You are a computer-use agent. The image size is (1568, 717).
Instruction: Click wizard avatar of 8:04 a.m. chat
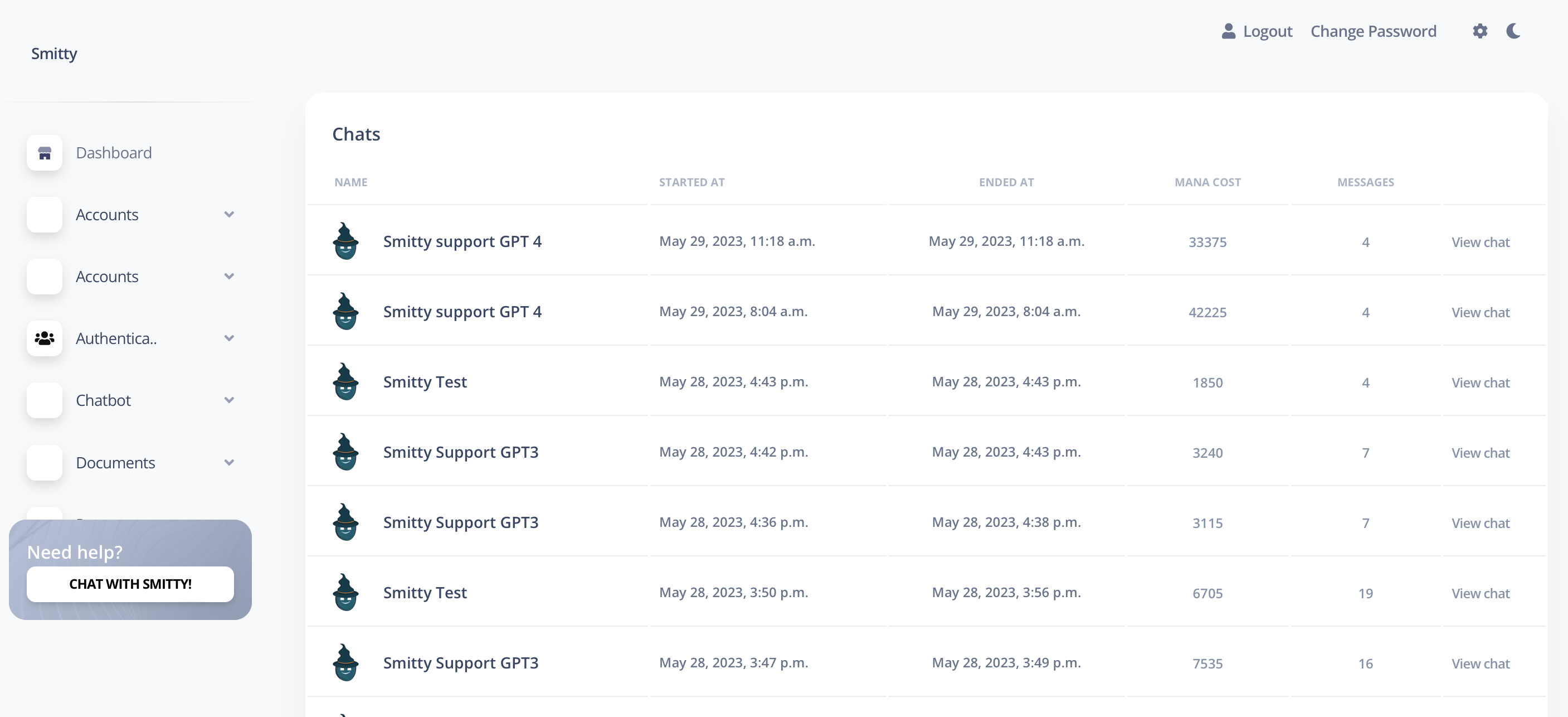click(345, 311)
